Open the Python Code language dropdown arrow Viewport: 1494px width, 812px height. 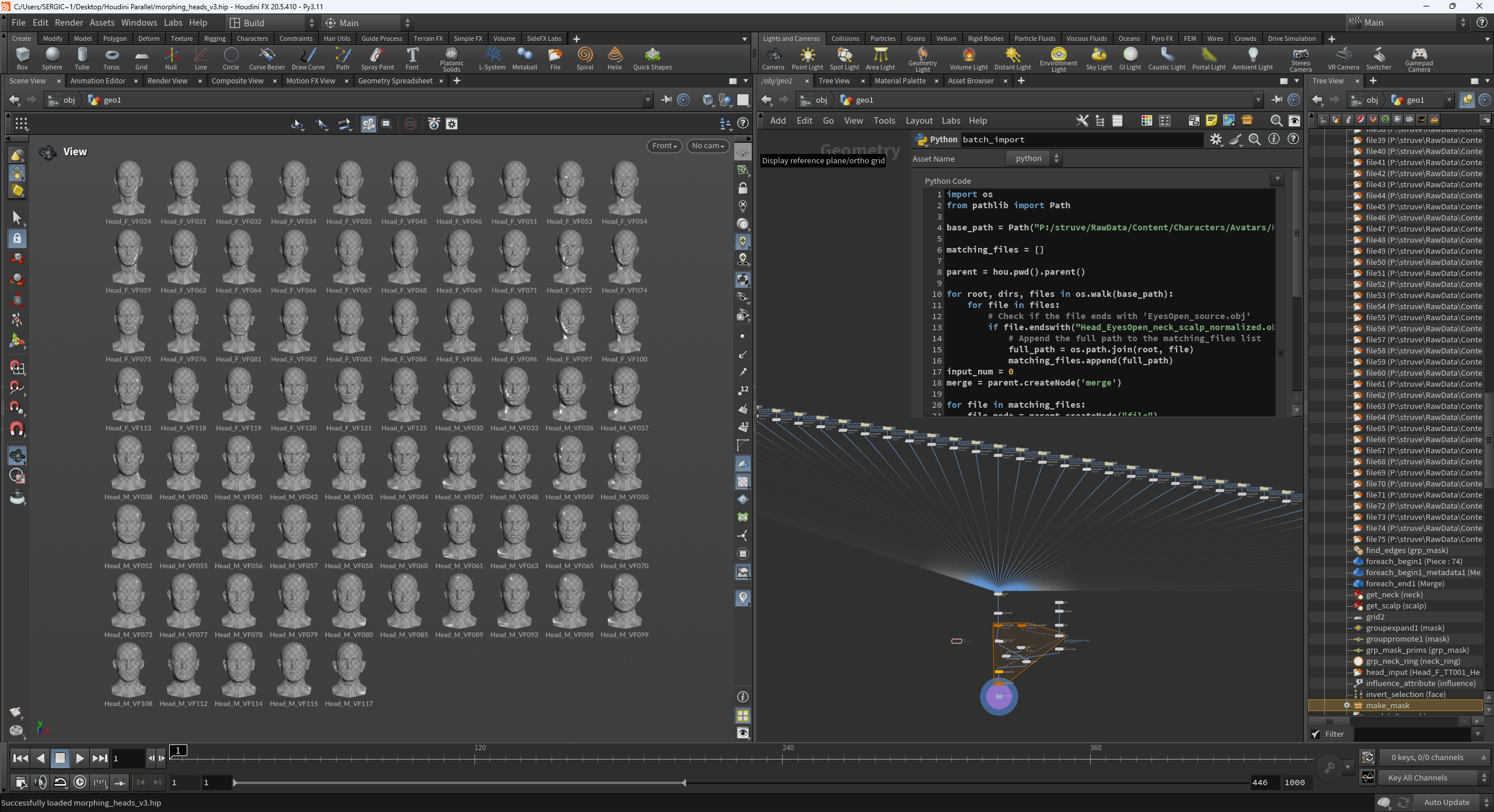click(1277, 178)
